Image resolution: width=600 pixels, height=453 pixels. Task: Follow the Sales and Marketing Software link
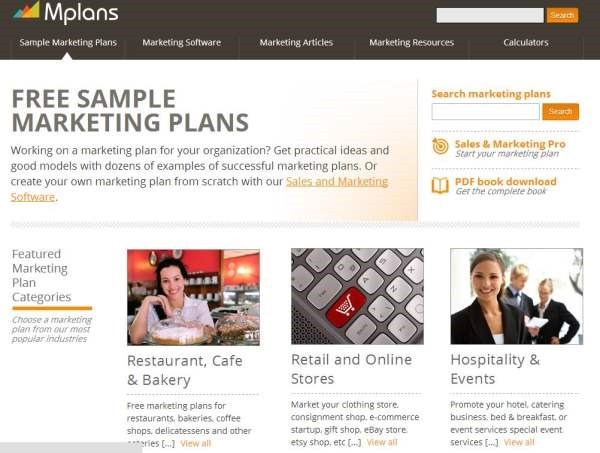pyautogui.click(x=199, y=189)
